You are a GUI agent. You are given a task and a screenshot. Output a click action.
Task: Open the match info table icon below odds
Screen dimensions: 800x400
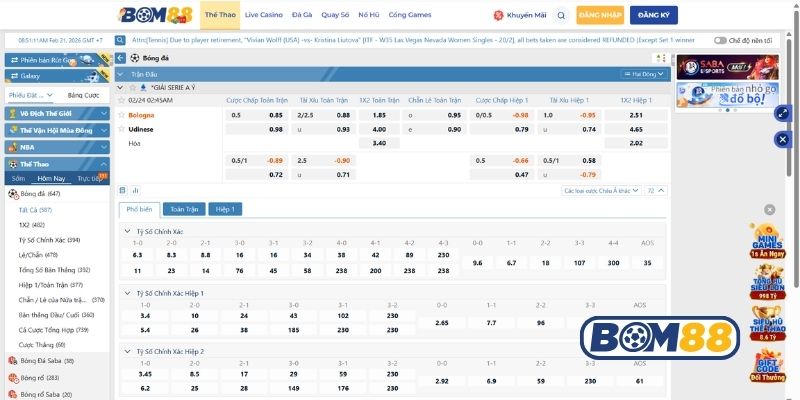pyautogui.click(x=122, y=190)
